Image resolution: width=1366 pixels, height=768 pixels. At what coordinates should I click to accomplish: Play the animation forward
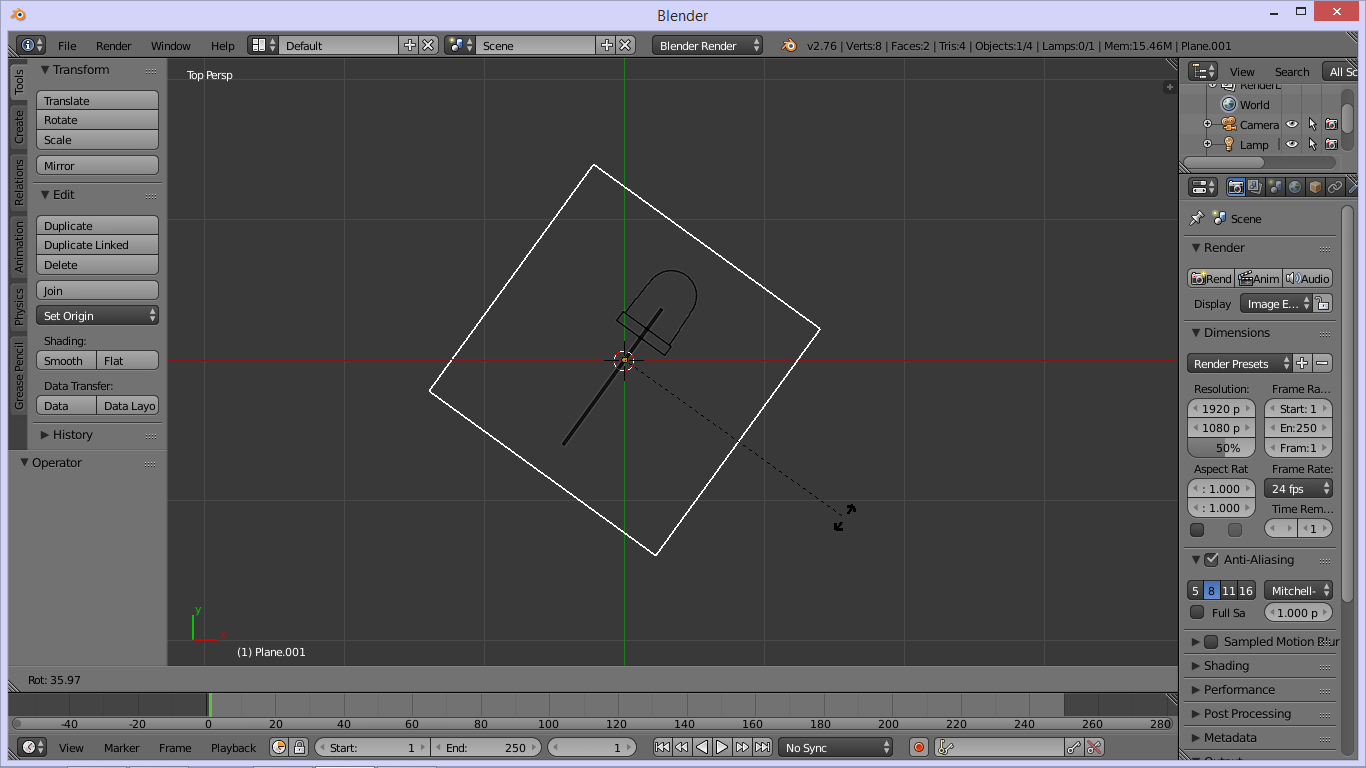tap(722, 747)
